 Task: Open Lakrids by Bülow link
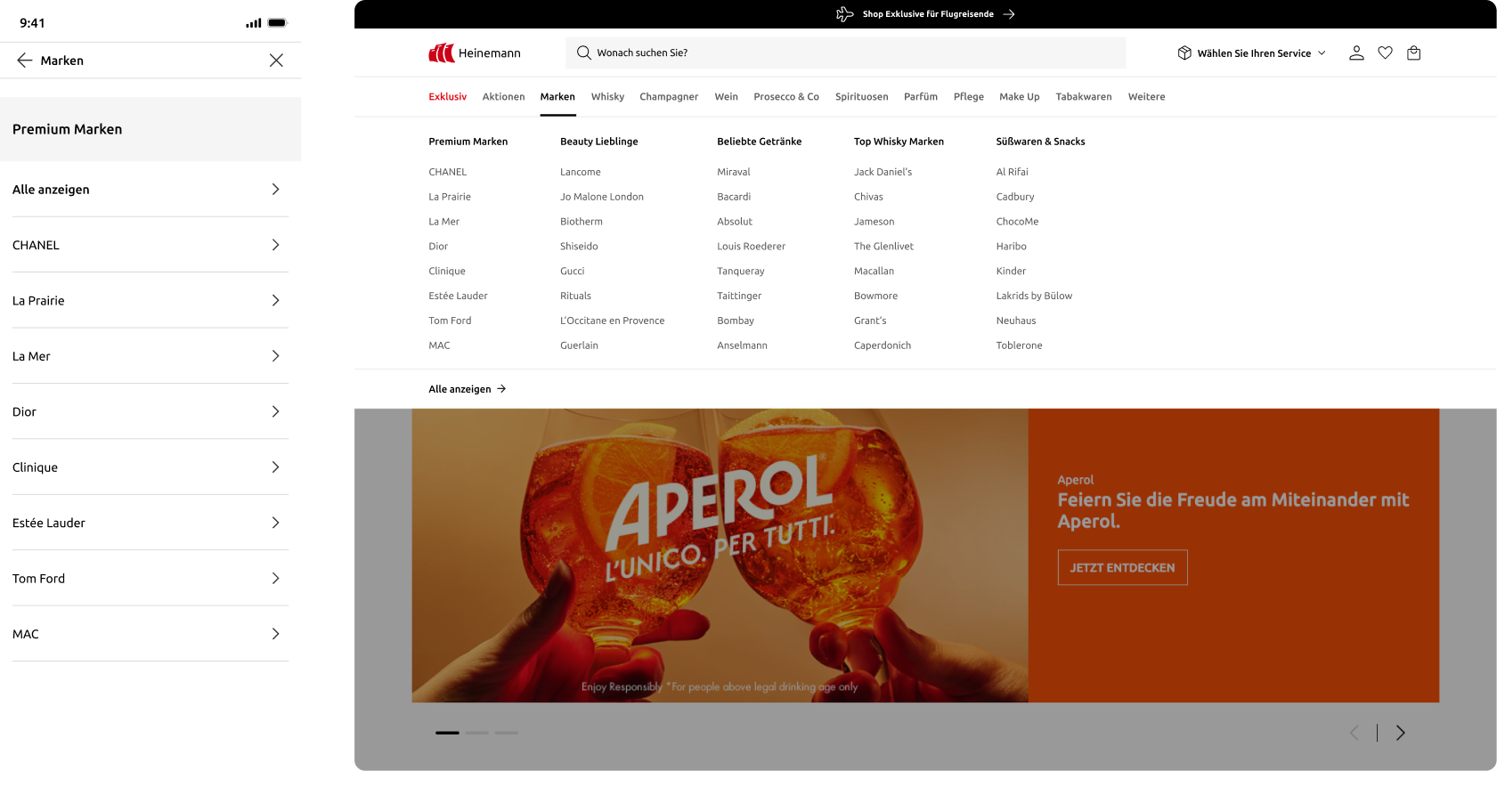coord(1034,296)
